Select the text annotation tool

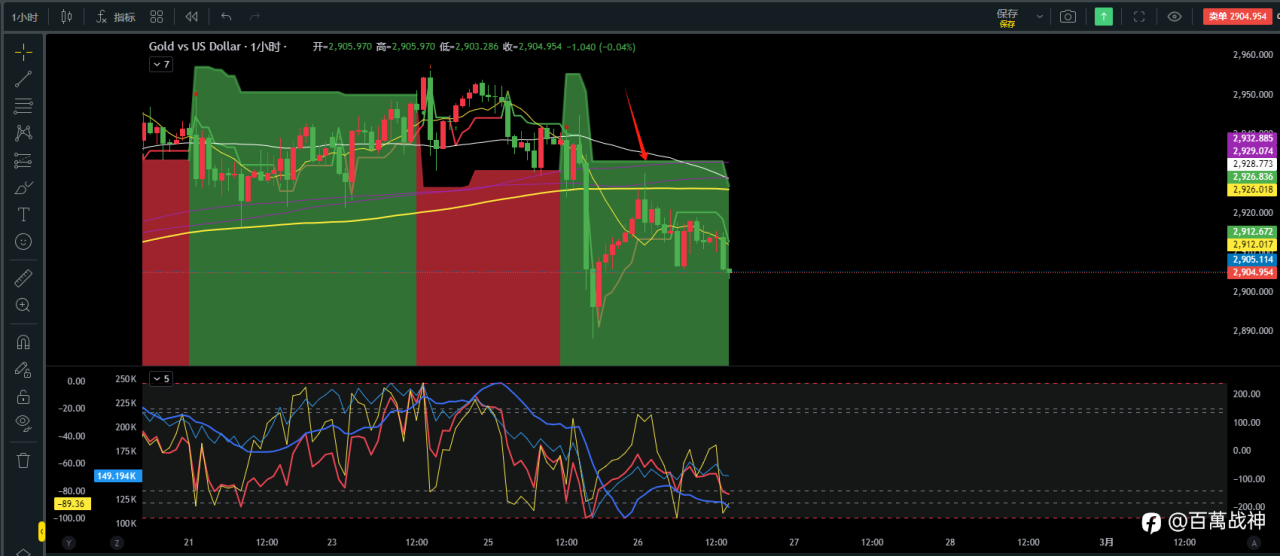[x=23, y=214]
